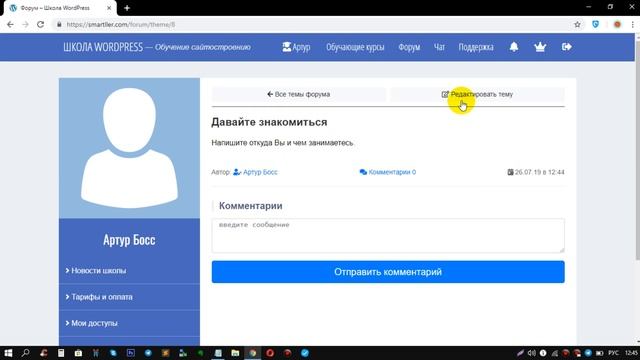Reload the page
The height and width of the screenshot is (360, 640).
point(40,24)
